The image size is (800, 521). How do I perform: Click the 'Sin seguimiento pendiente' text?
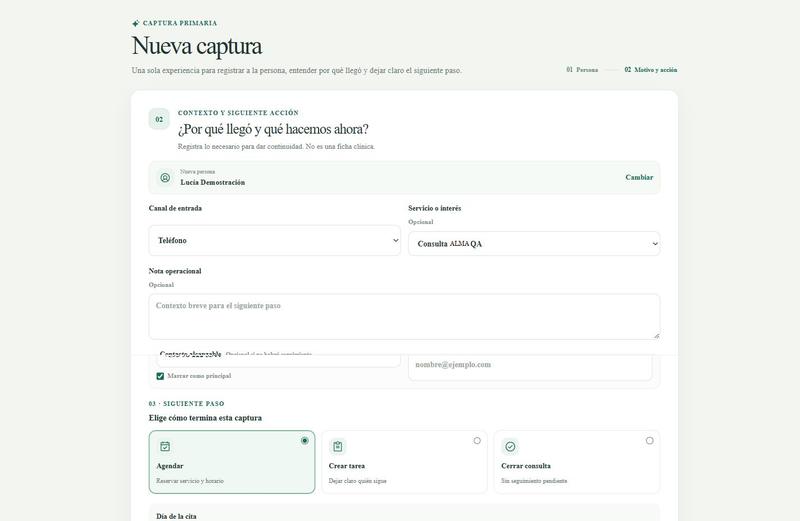[x=534, y=481]
